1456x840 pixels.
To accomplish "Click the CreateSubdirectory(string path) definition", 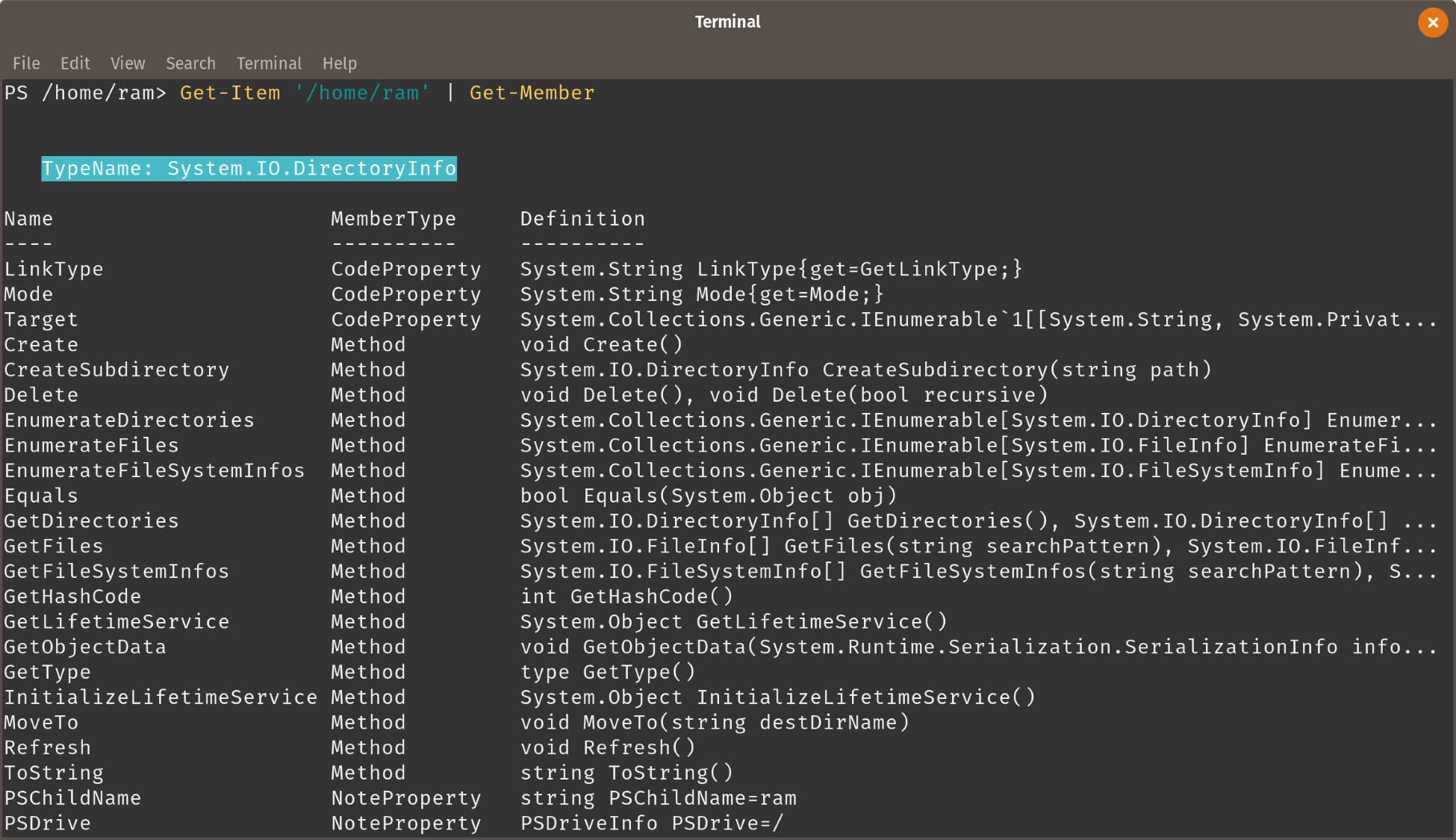I will [1016, 370].
